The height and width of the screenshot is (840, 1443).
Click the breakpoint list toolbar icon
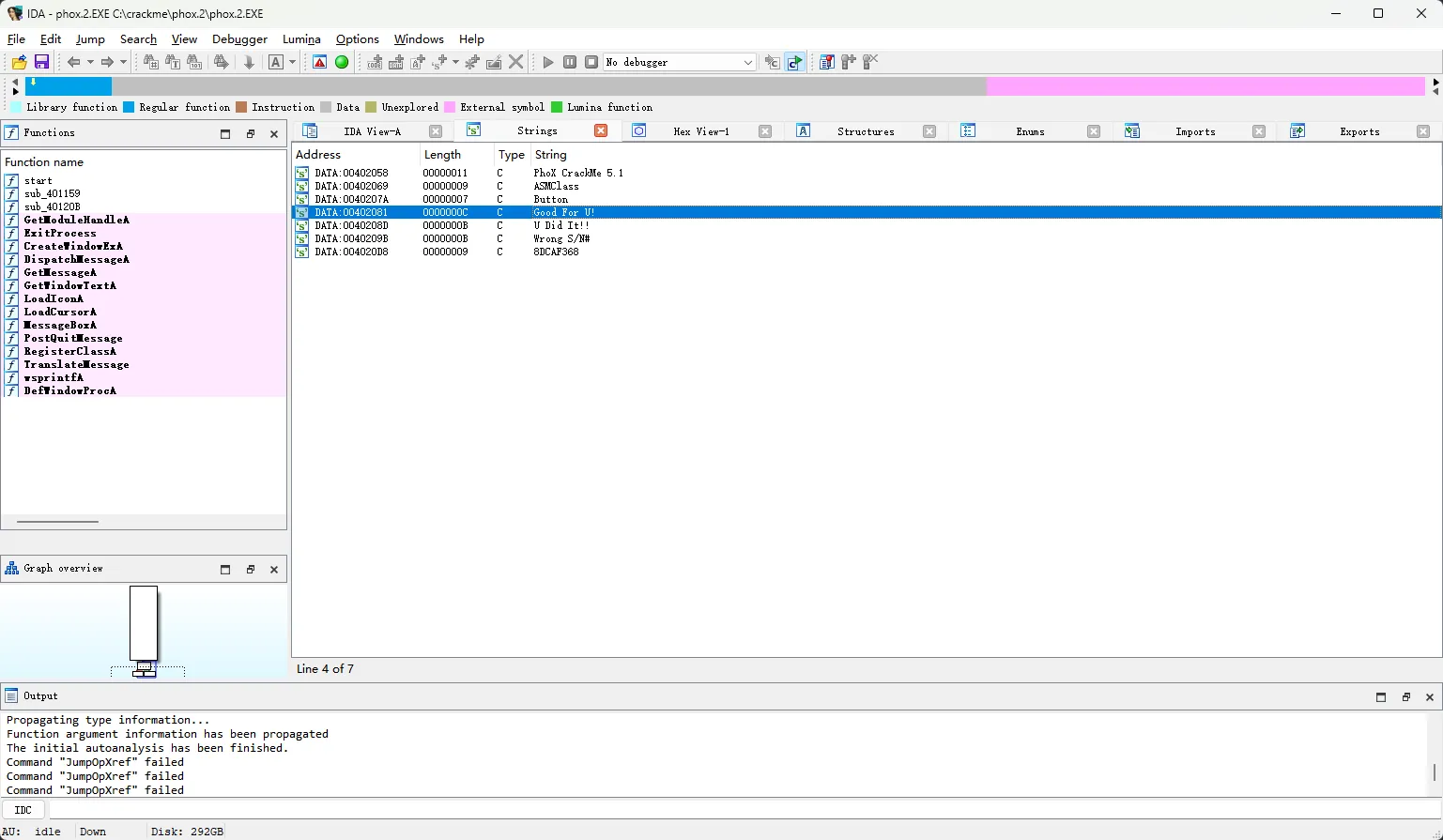(x=826, y=62)
